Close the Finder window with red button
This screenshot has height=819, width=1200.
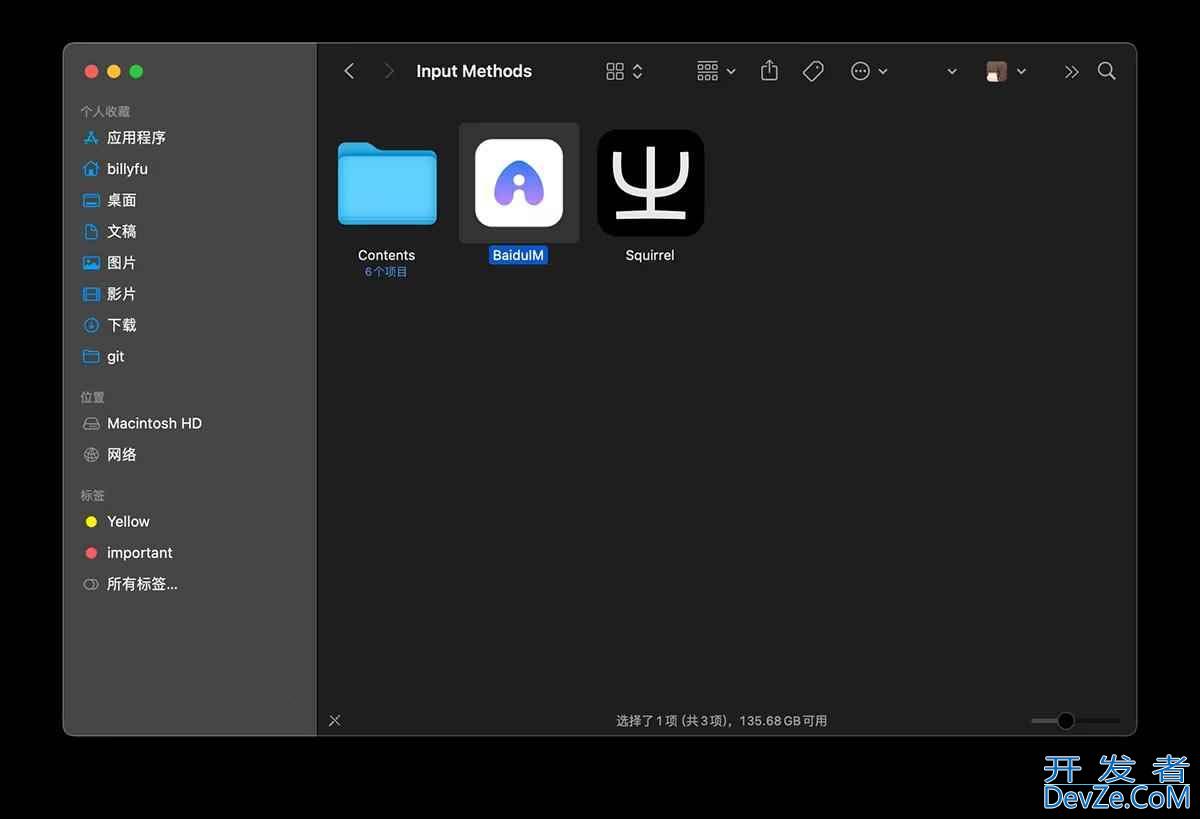[x=91, y=71]
